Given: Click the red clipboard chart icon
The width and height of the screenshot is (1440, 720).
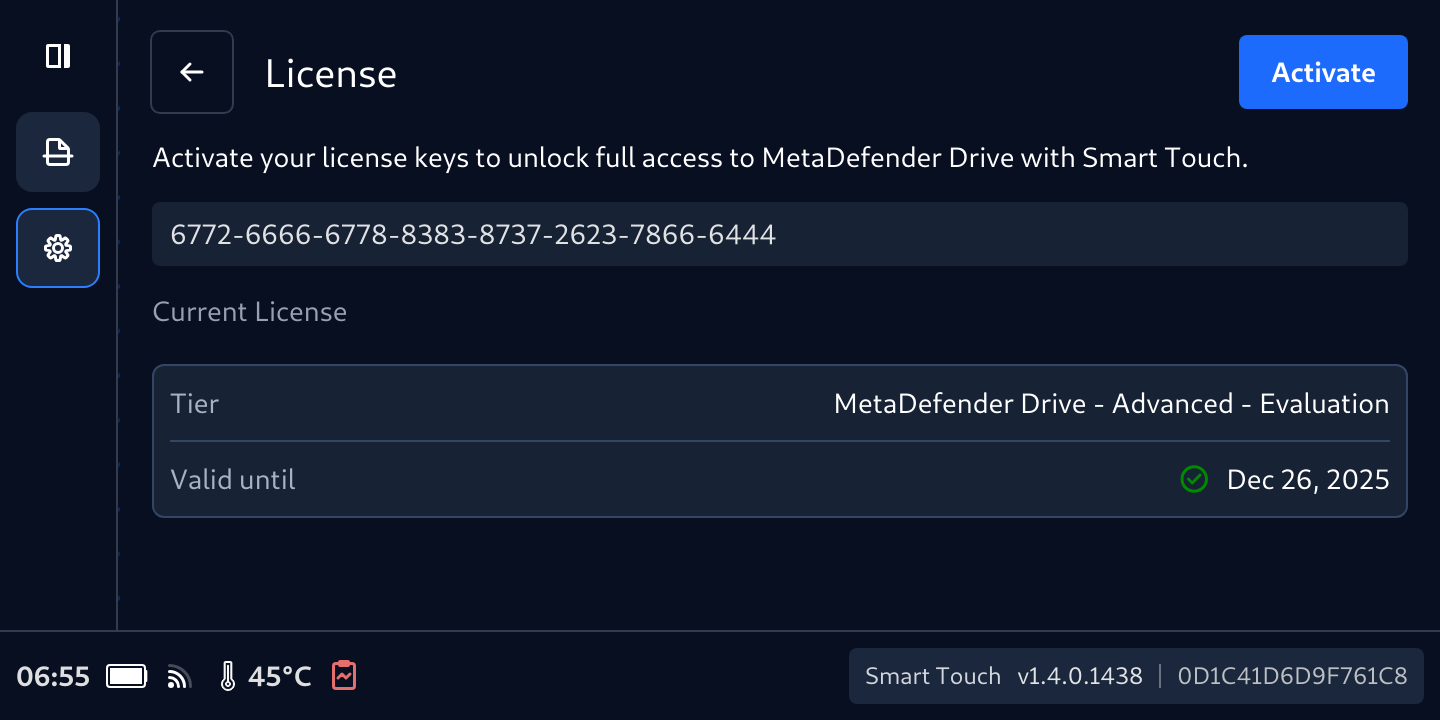Looking at the screenshot, I should pyautogui.click(x=344, y=676).
